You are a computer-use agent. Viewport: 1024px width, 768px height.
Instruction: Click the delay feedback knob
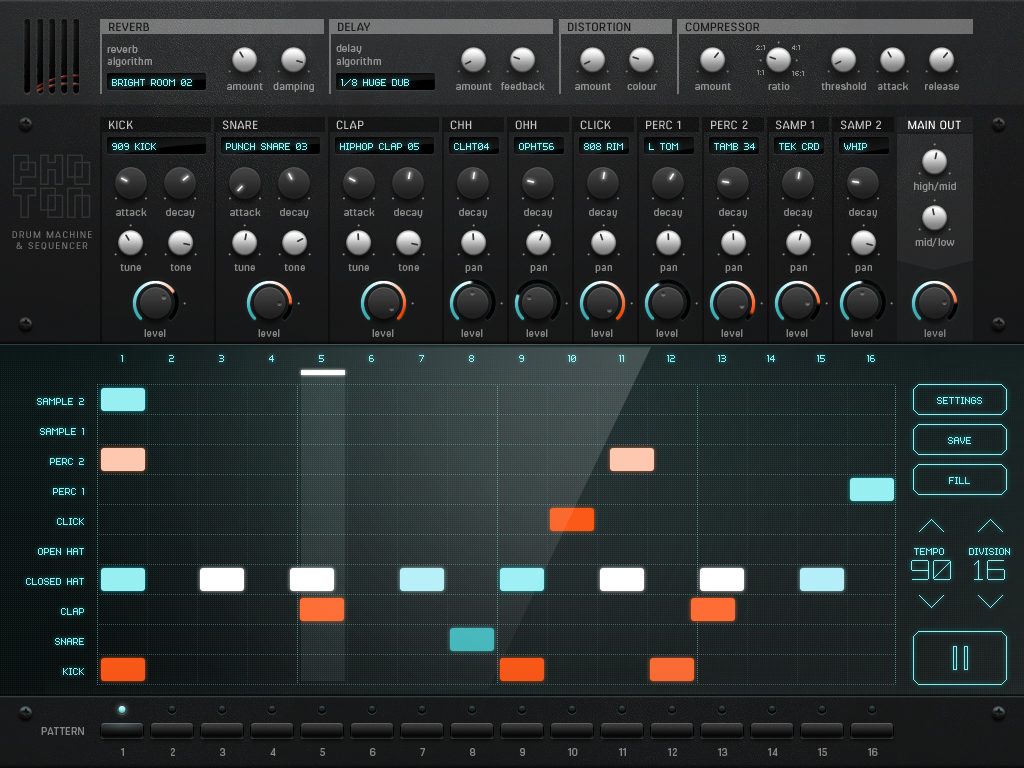point(522,60)
